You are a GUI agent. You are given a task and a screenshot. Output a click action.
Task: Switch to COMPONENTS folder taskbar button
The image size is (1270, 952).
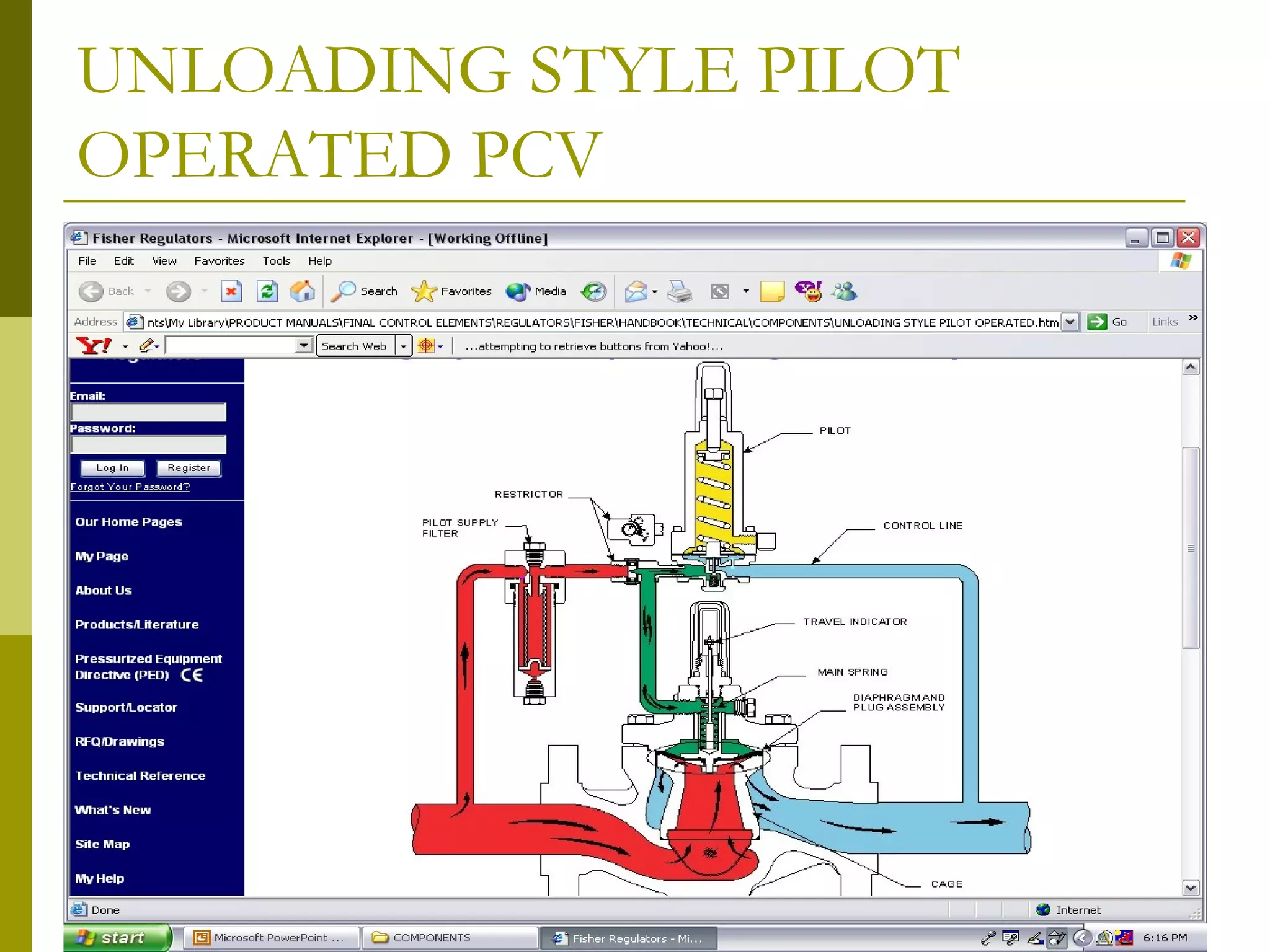click(x=450, y=938)
